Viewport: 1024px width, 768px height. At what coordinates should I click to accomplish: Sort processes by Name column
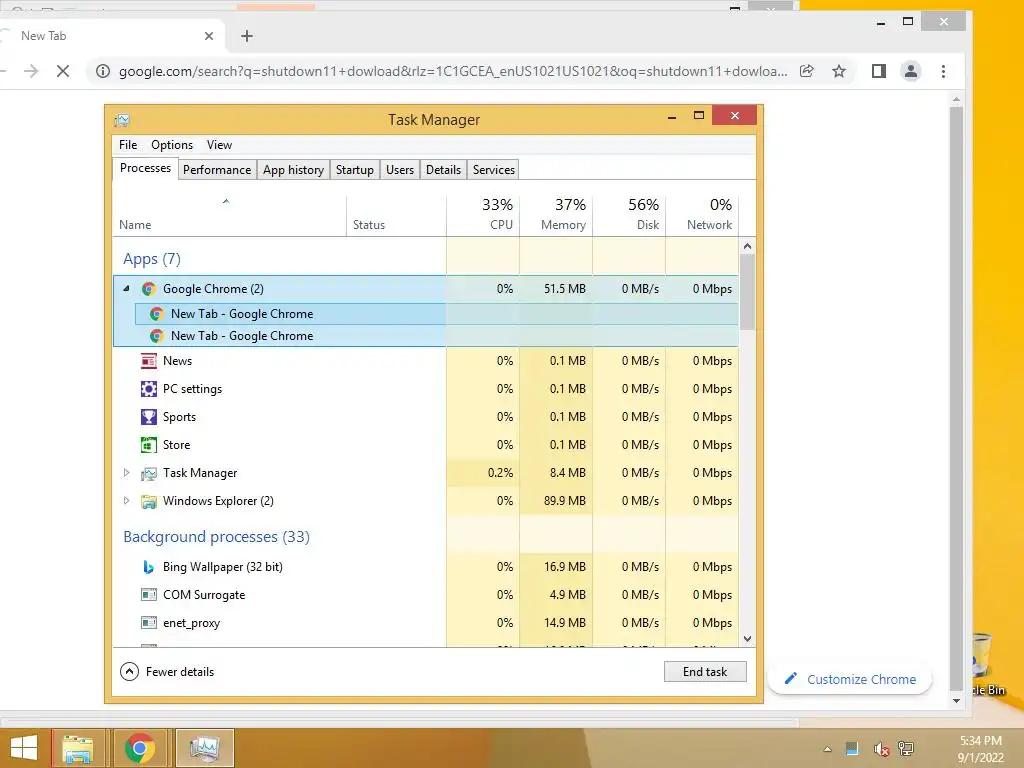[229, 216]
